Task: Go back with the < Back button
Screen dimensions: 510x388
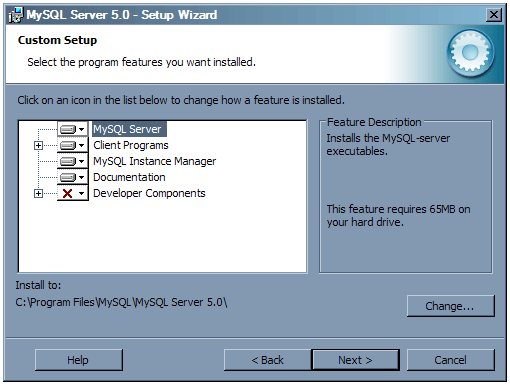Action: pyautogui.click(x=268, y=360)
